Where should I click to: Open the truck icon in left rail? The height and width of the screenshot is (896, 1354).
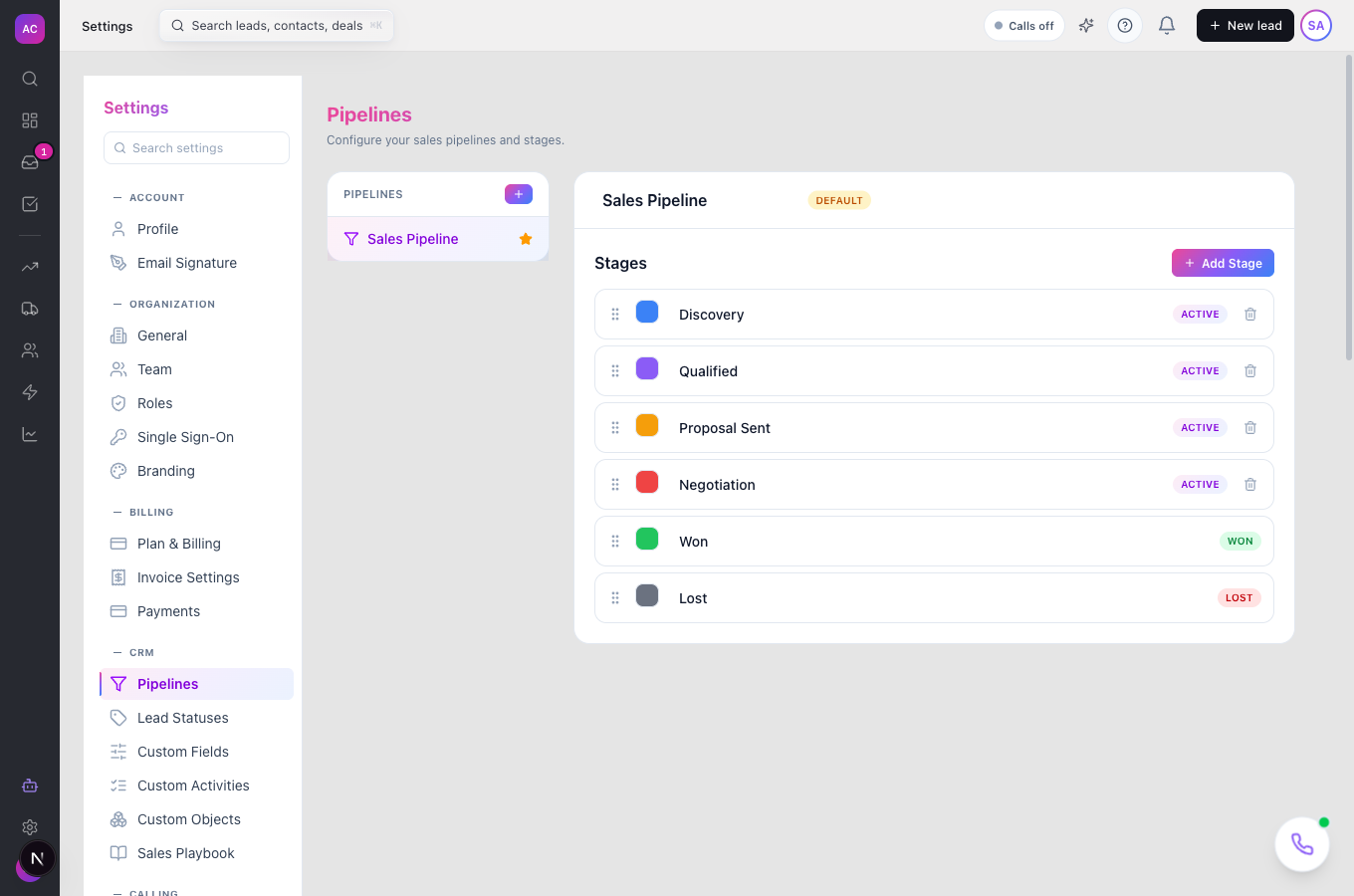(30, 309)
